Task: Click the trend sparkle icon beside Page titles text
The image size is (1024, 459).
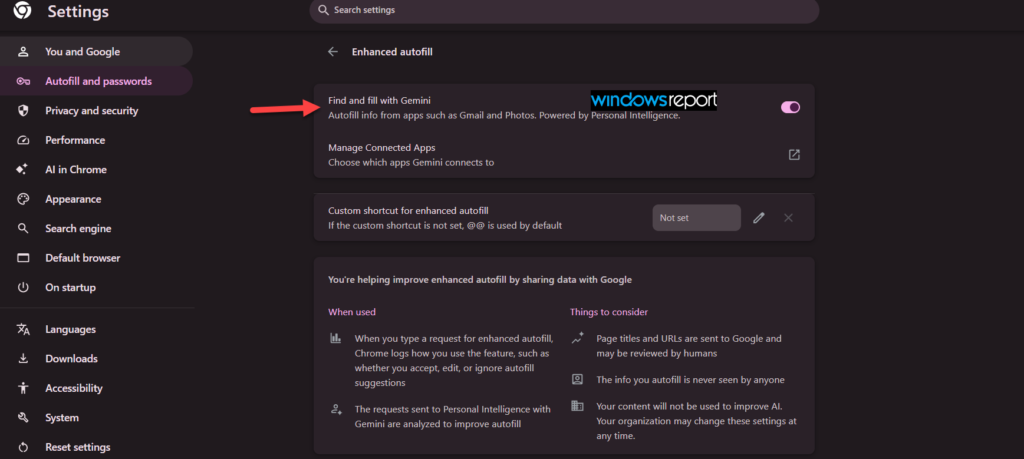Action: (577, 338)
